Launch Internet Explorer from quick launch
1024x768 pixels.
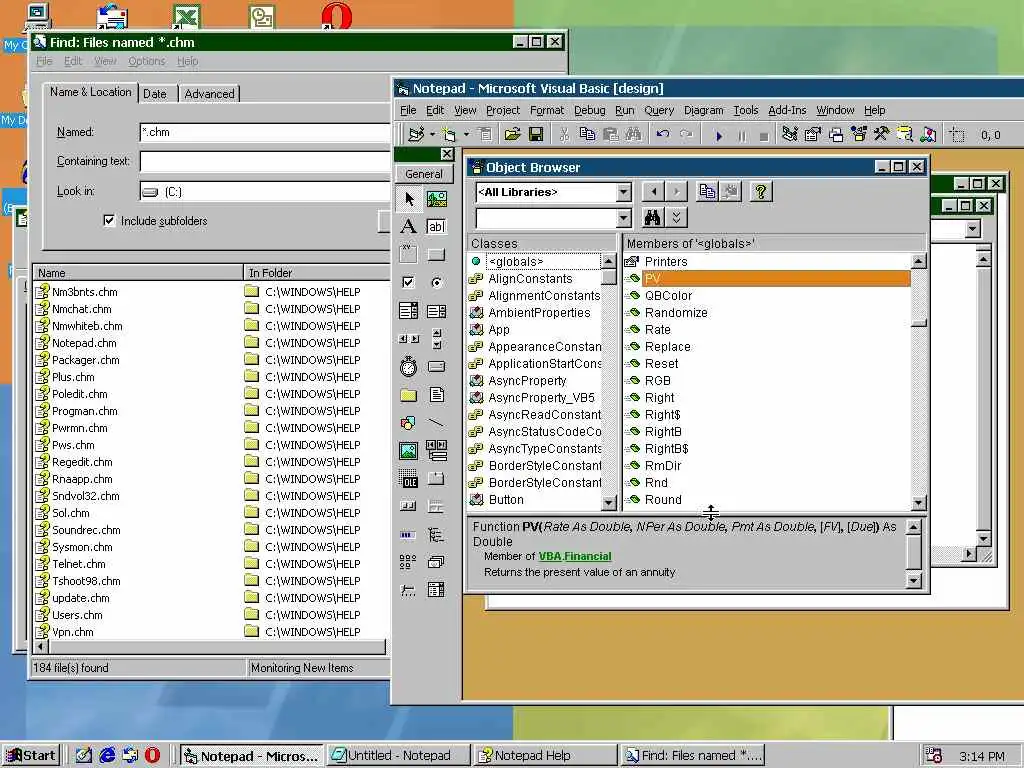[x=107, y=756]
